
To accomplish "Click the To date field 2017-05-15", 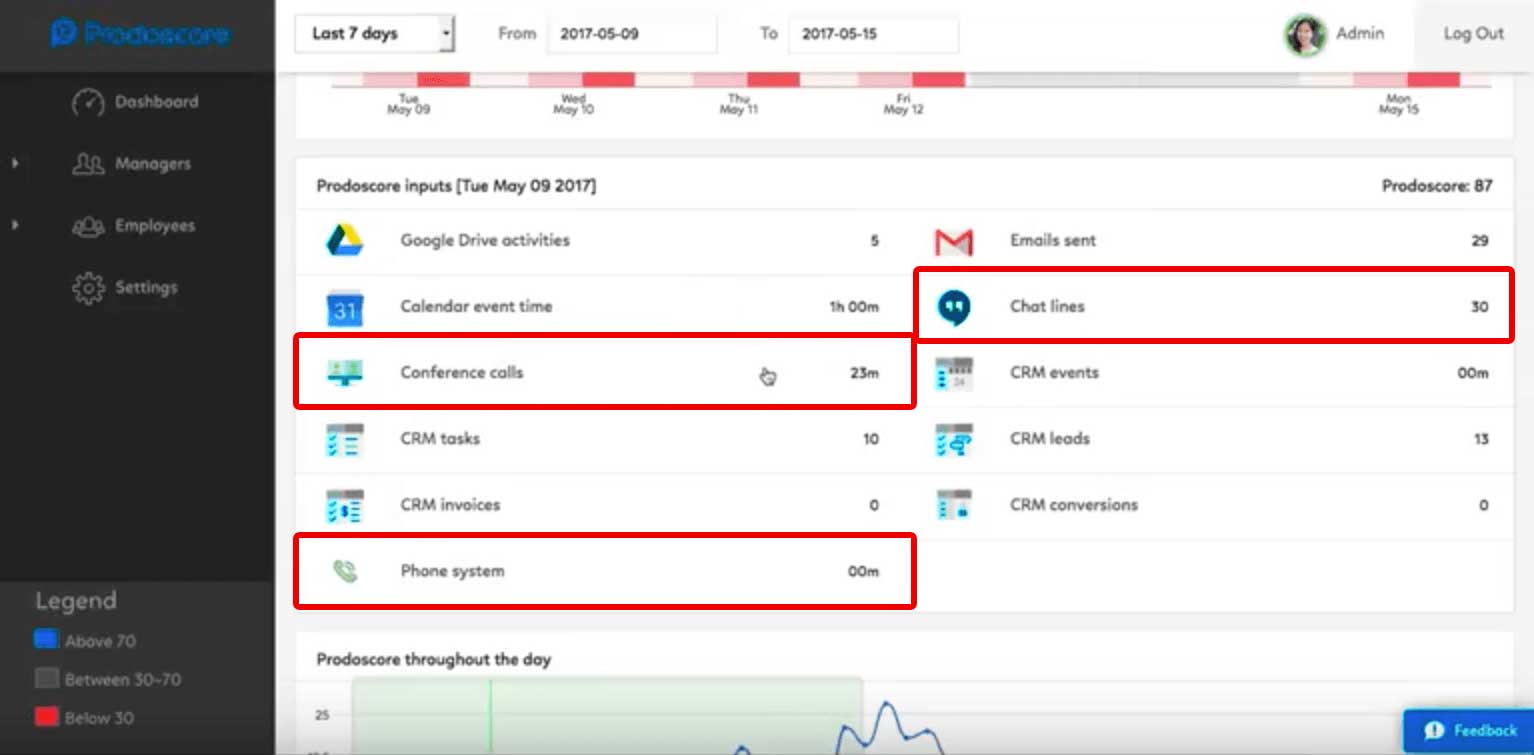I will tap(873, 34).
